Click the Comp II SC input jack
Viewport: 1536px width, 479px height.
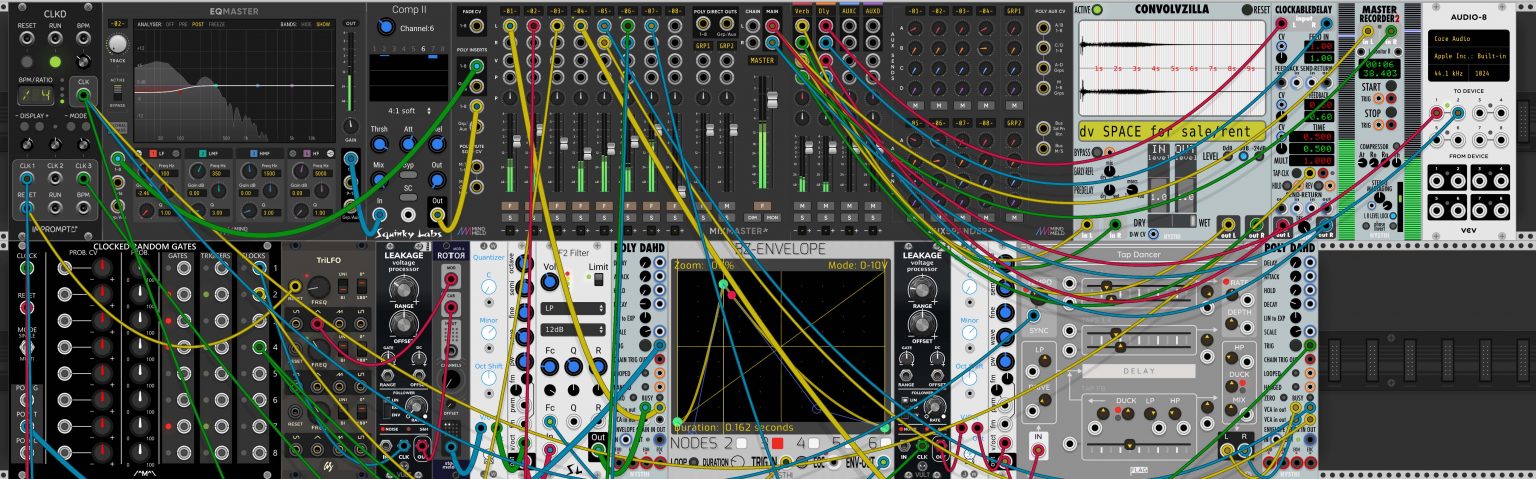click(x=408, y=214)
